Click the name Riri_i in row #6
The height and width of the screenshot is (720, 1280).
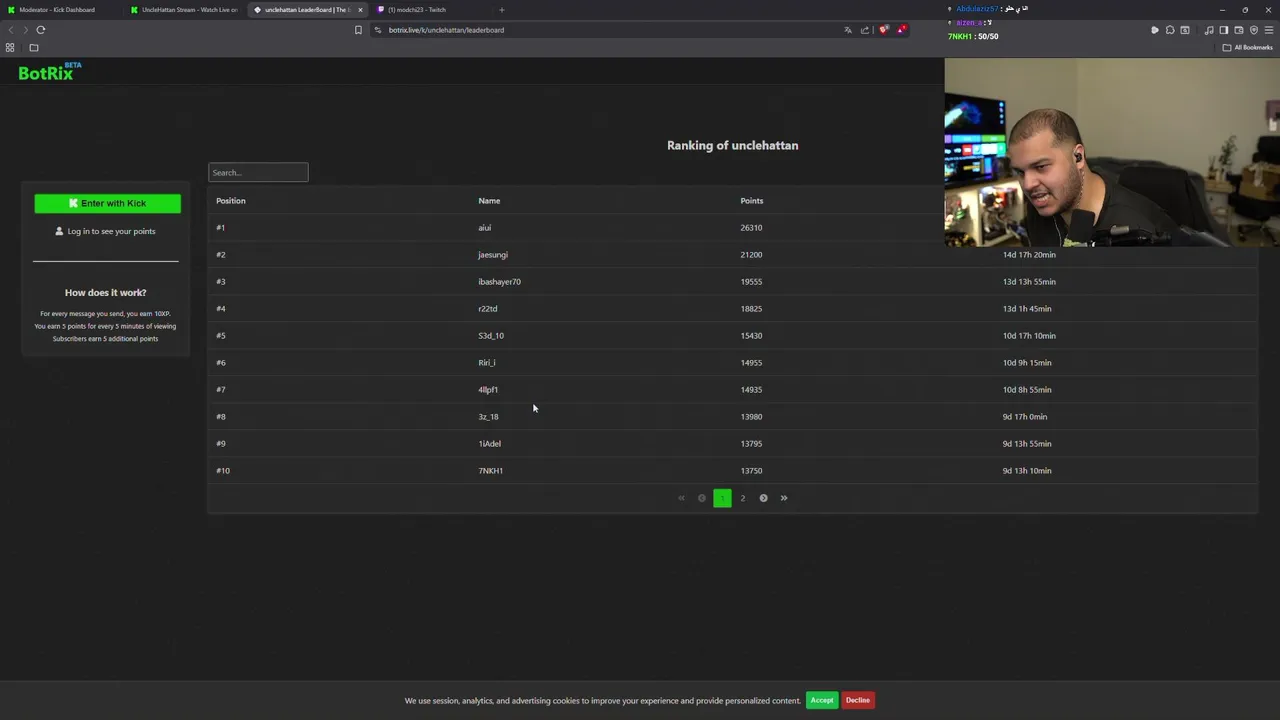coord(487,362)
